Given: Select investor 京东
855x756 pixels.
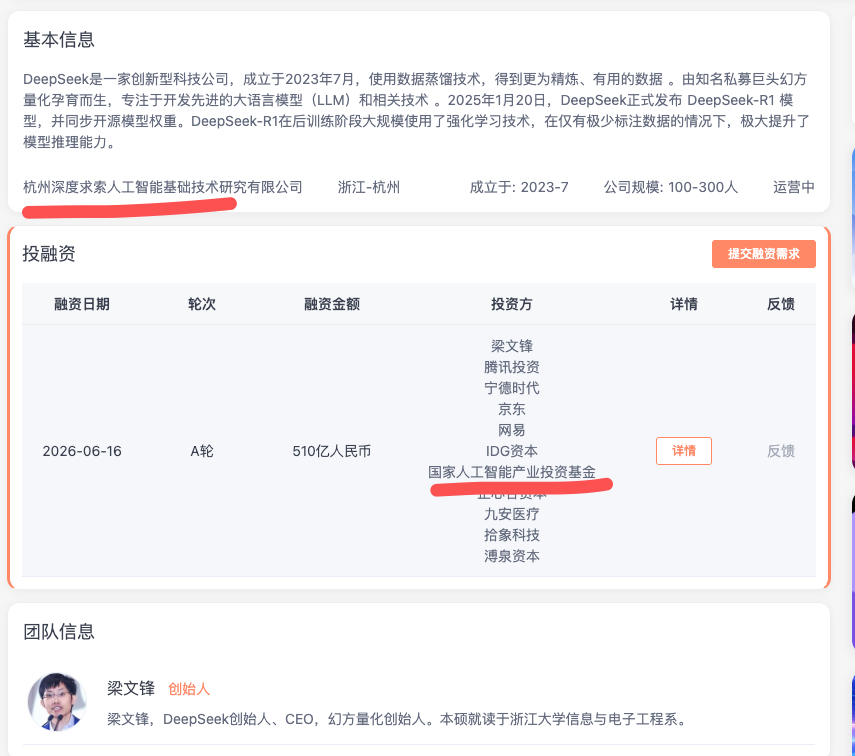Looking at the screenshot, I should pyautogui.click(x=511, y=409).
